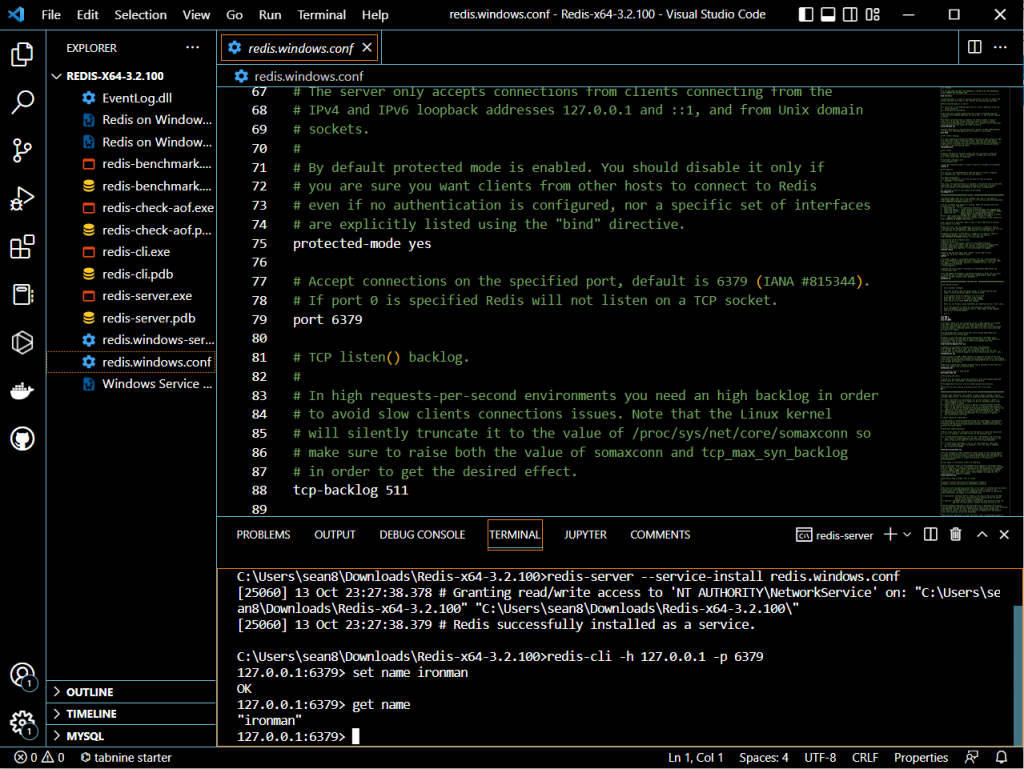This screenshot has height=769, width=1024.
Task: Kill terminal with trash icon
Action: pyautogui.click(x=955, y=535)
